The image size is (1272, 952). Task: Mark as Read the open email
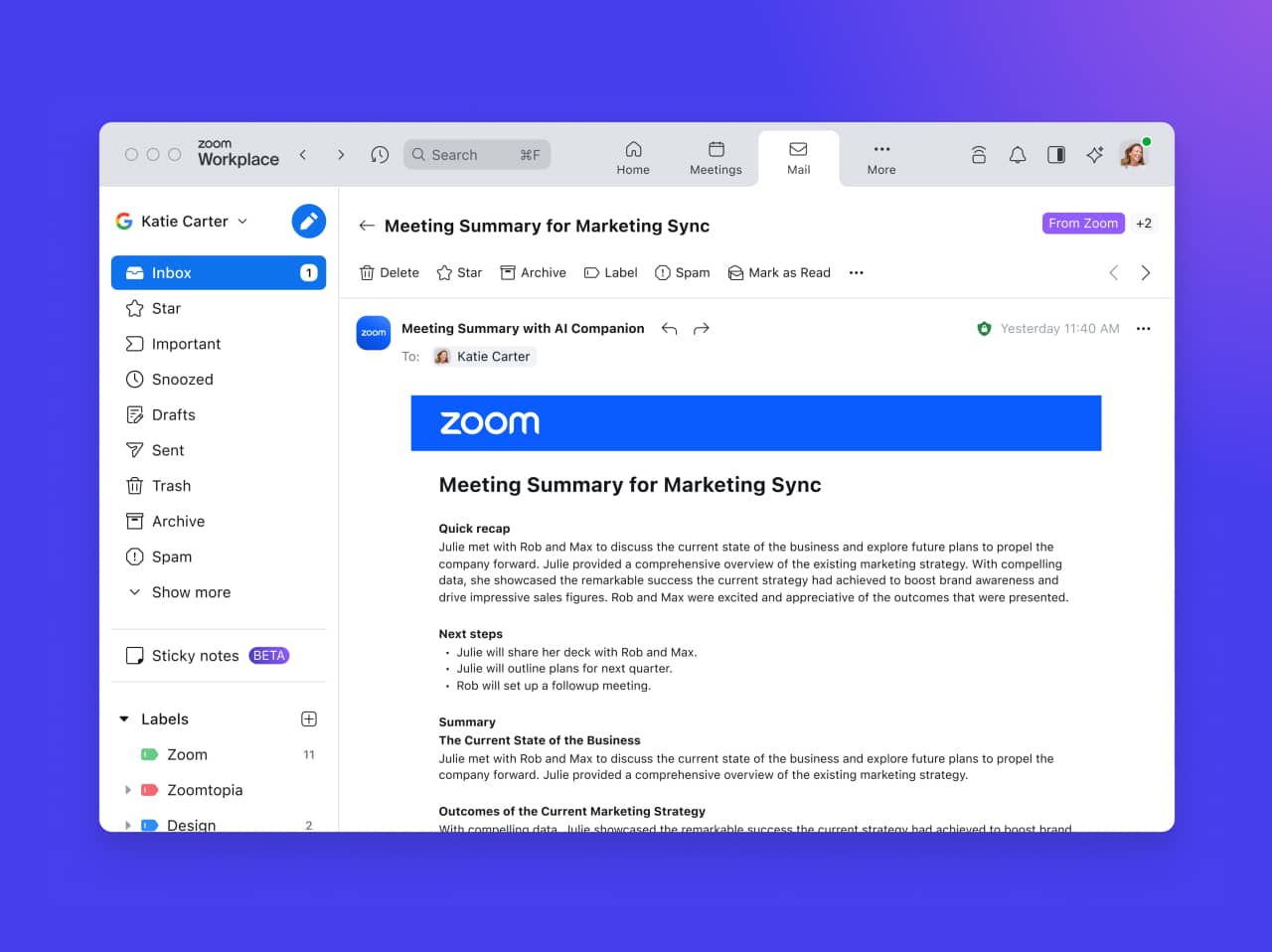pyautogui.click(x=779, y=273)
